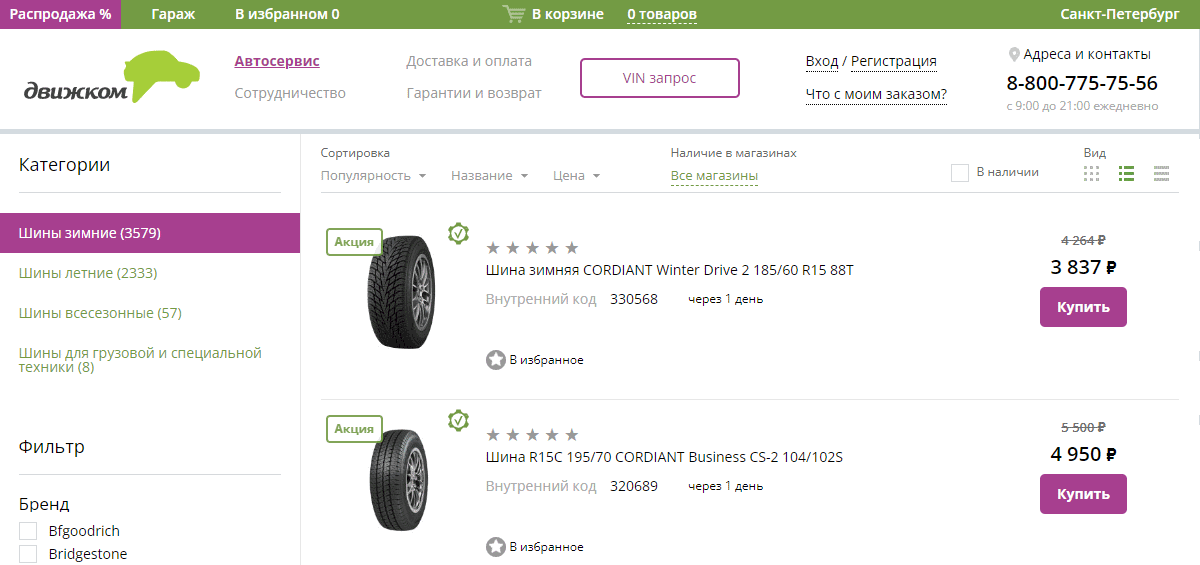Open 'Доставка и оплата' page
The width and height of the screenshot is (1200, 565).
[x=469, y=61]
